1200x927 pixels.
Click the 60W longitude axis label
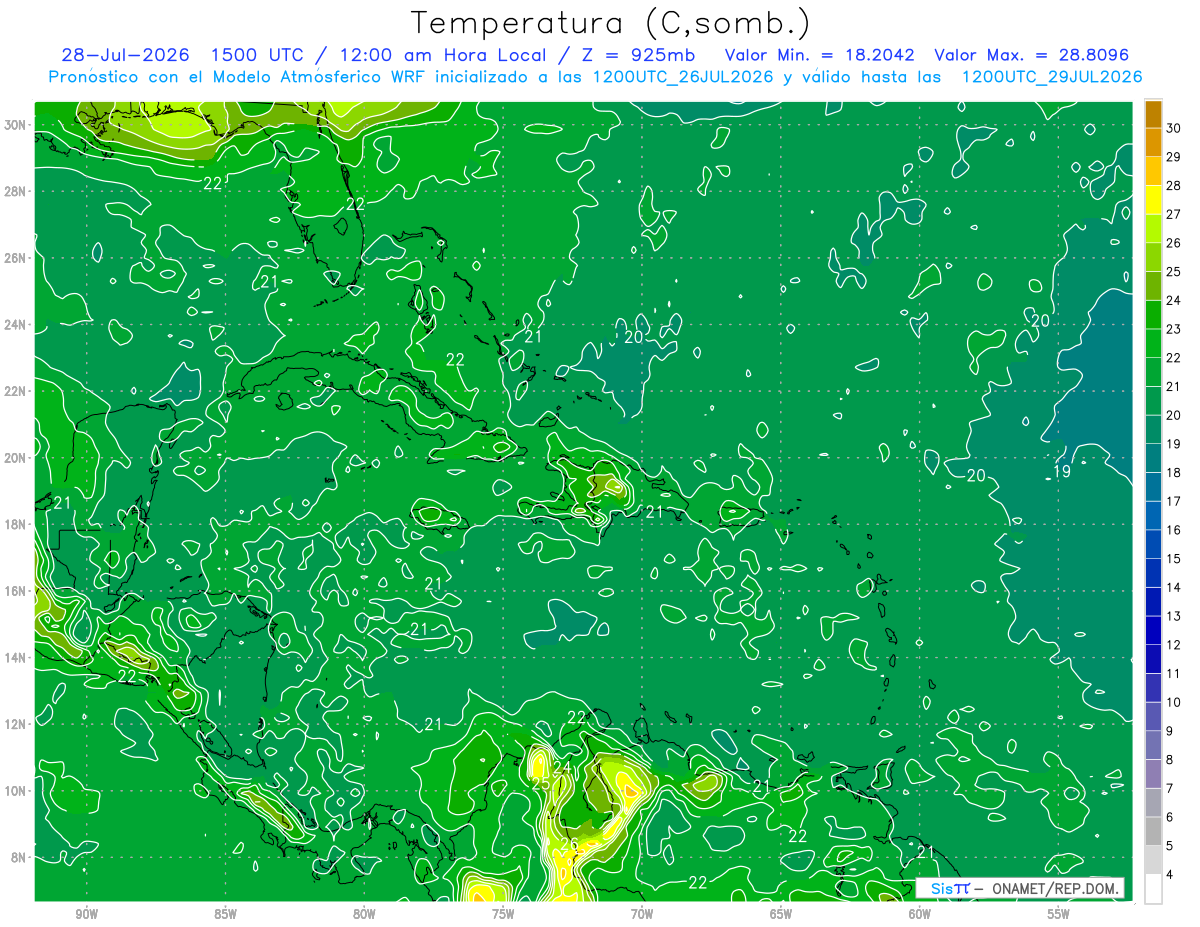(920, 914)
